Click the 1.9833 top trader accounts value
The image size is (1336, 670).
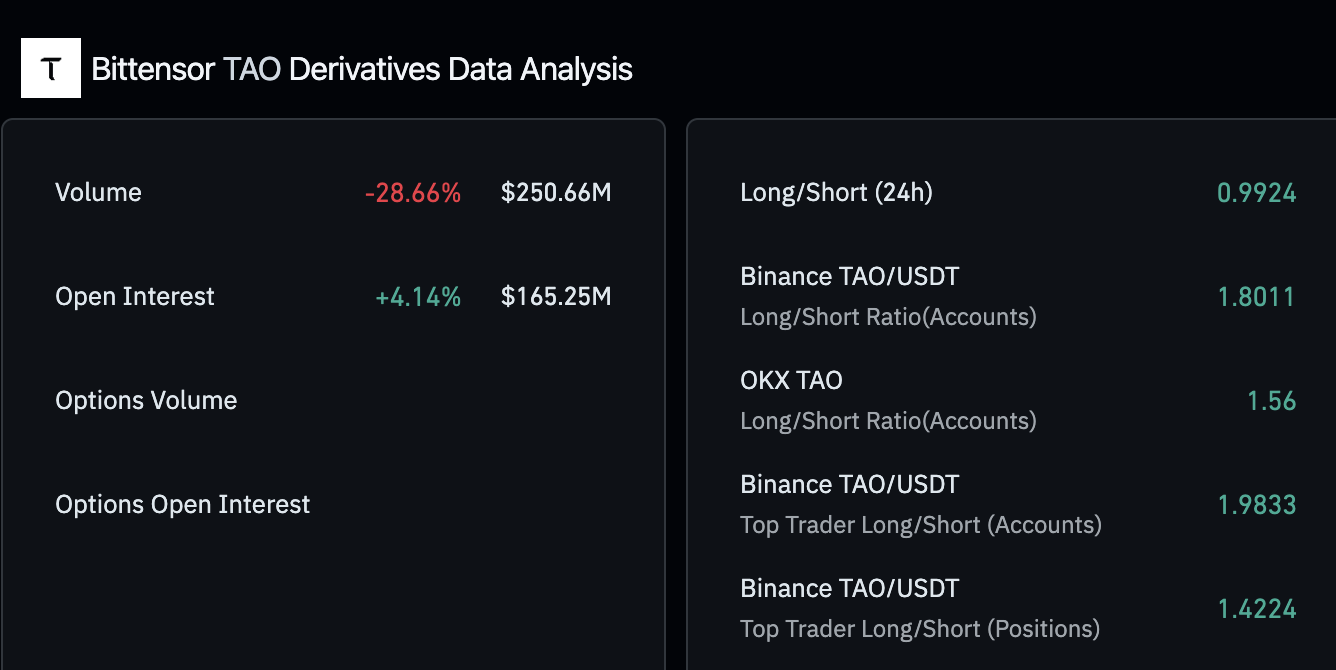pos(1256,505)
